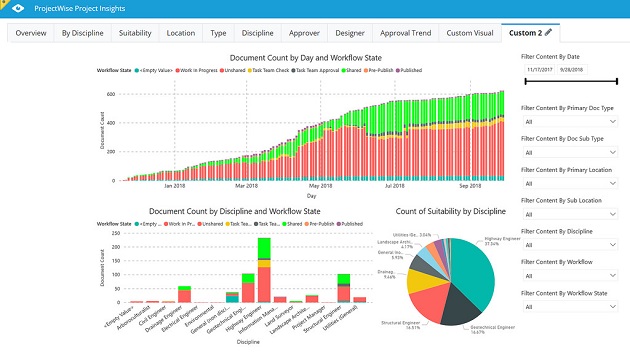Click the Pre-Publish legend swatch in top chart
The width and height of the screenshot is (630, 360).
click(366, 70)
